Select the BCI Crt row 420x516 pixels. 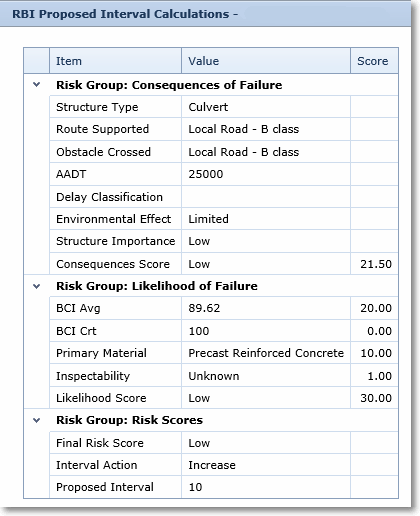point(224,331)
